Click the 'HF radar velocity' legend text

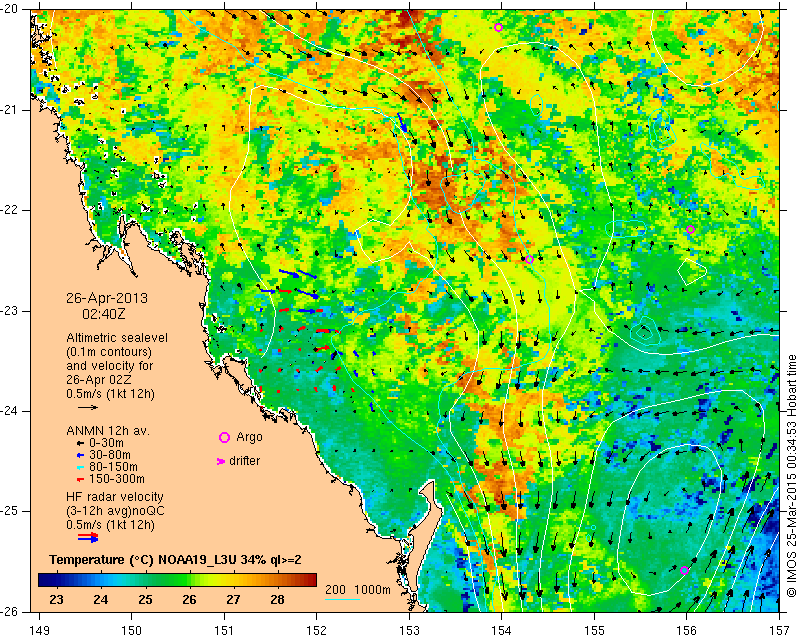115,497
